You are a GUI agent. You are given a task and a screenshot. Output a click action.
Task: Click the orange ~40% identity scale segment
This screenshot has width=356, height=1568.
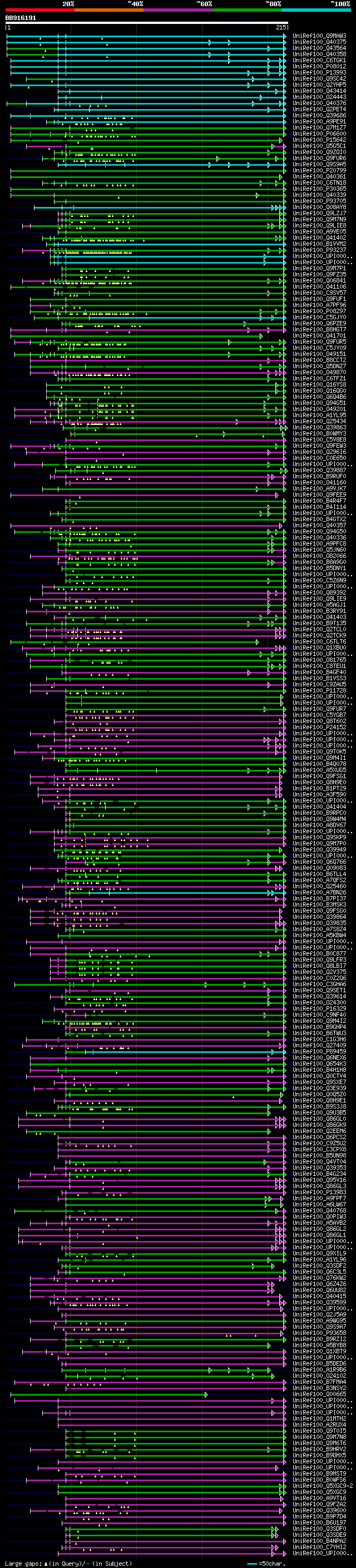click(x=108, y=10)
